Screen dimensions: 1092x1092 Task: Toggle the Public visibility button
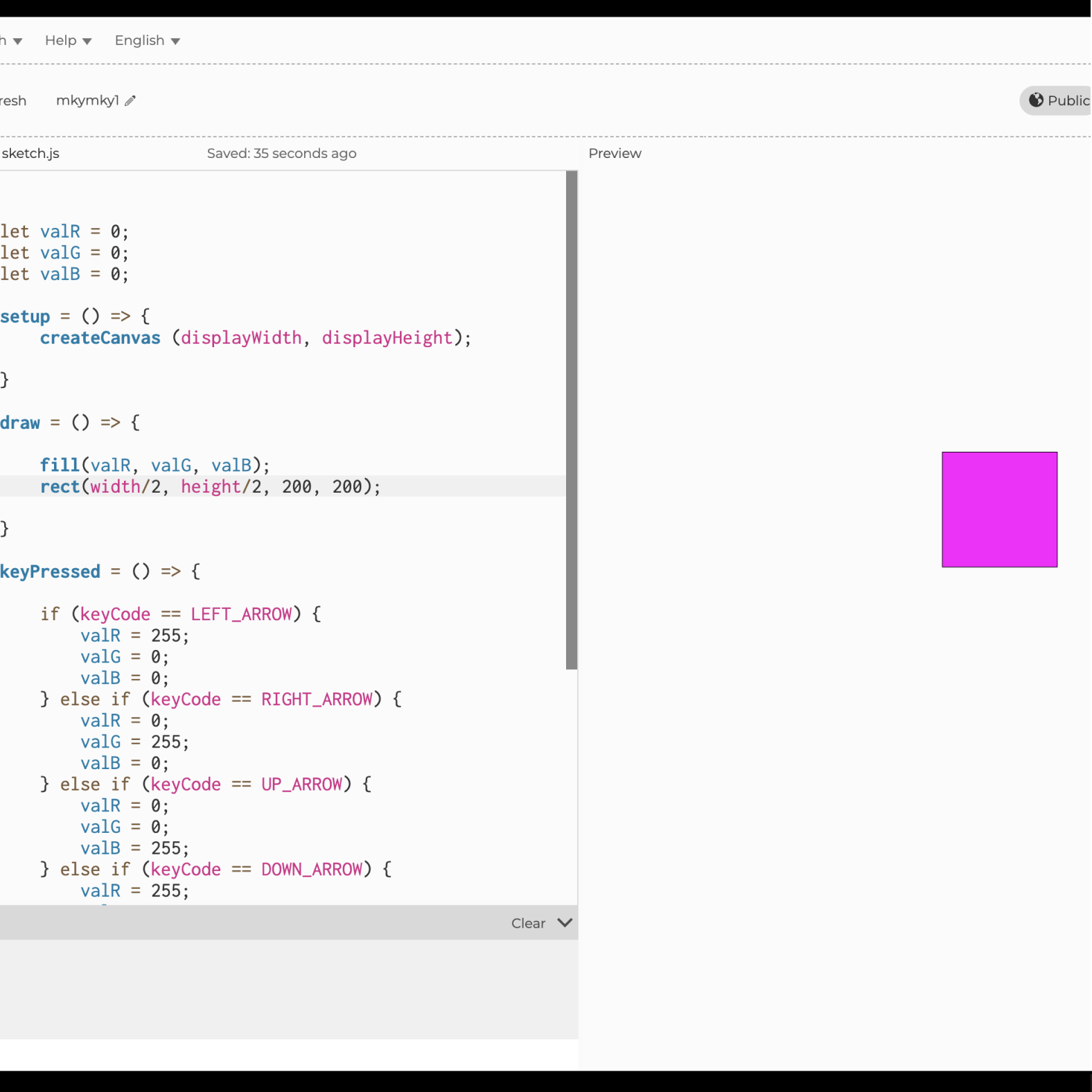(x=1056, y=100)
